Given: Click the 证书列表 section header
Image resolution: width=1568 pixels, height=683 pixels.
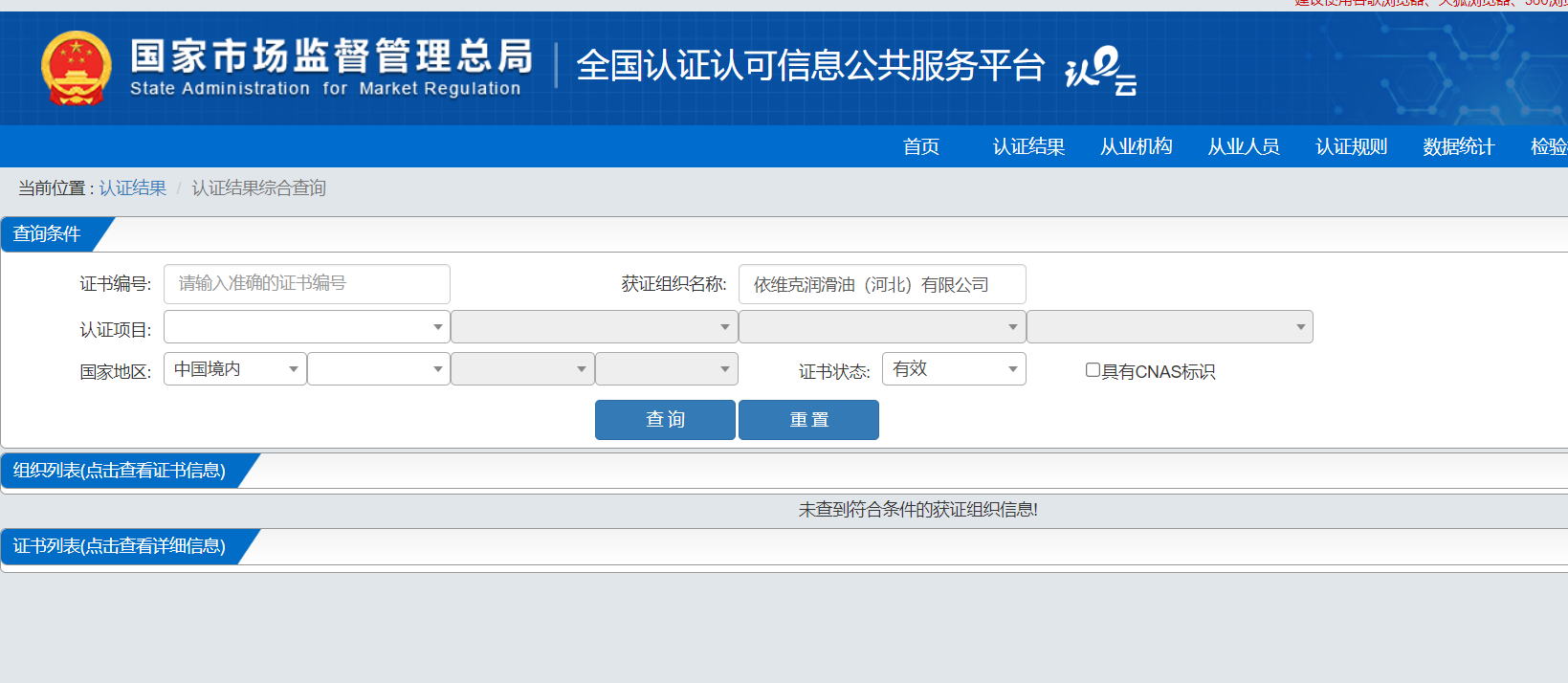Looking at the screenshot, I should click(120, 546).
